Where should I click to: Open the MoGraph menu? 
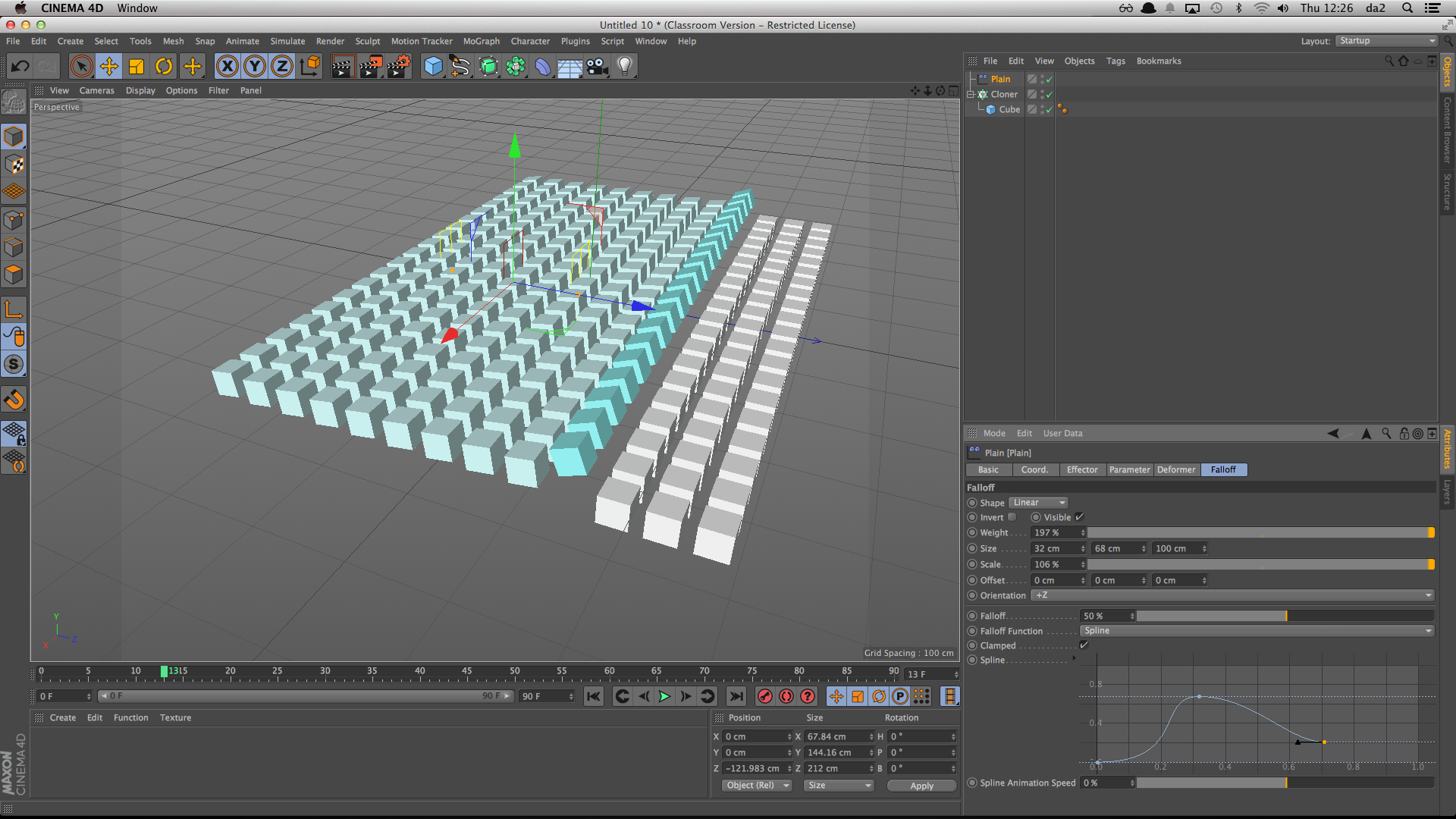point(481,41)
